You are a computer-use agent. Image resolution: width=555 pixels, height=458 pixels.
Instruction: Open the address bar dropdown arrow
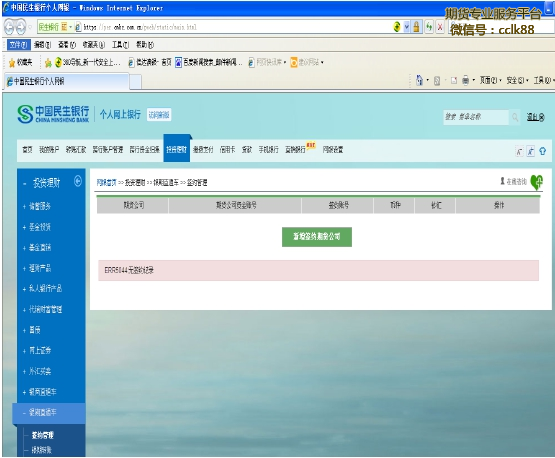(407, 27)
